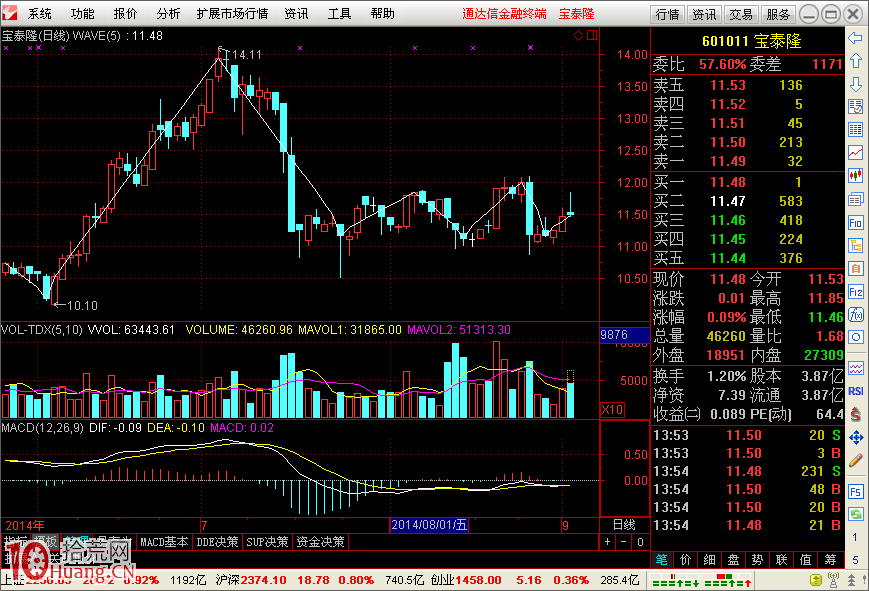Switch to the SUP决策 tab
The width and height of the screenshot is (869, 591).
267,542
